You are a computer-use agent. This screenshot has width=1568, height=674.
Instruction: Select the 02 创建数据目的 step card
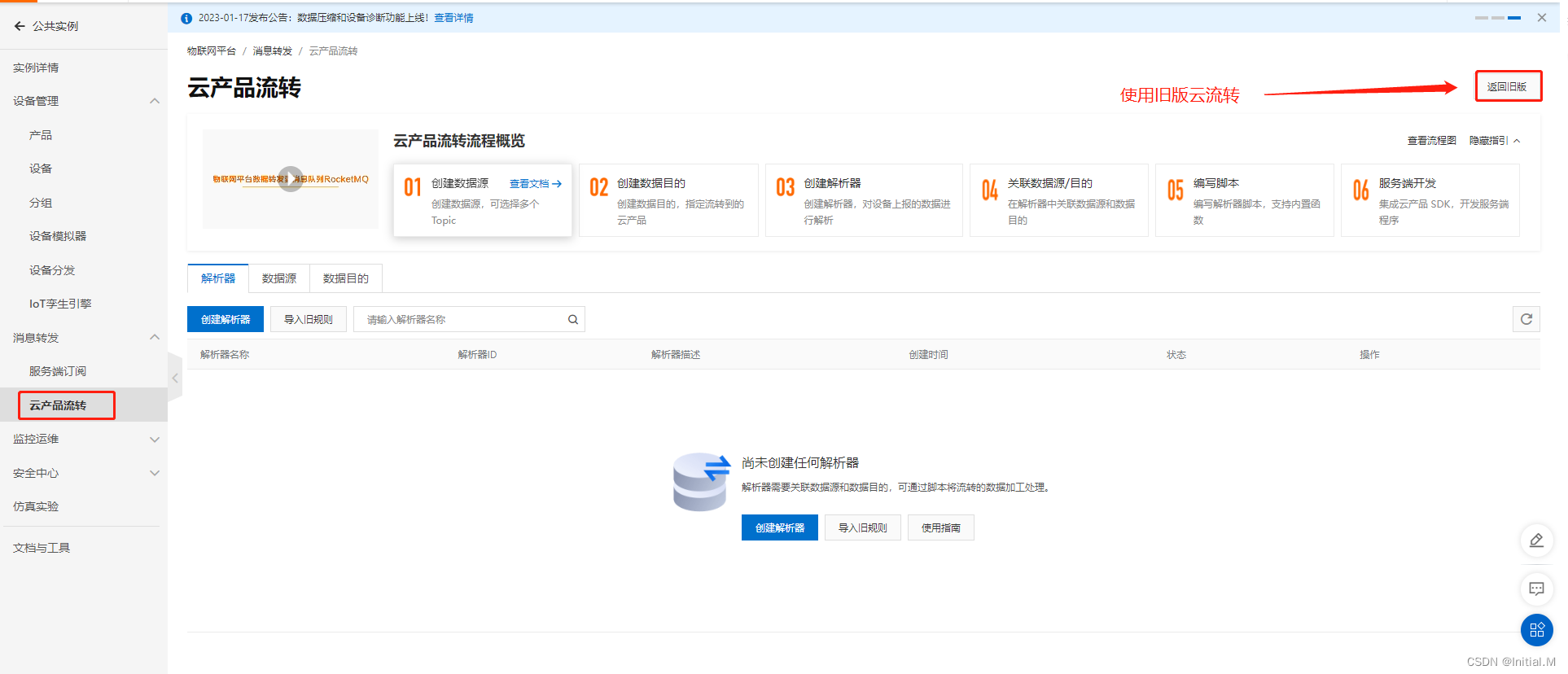coord(668,200)
